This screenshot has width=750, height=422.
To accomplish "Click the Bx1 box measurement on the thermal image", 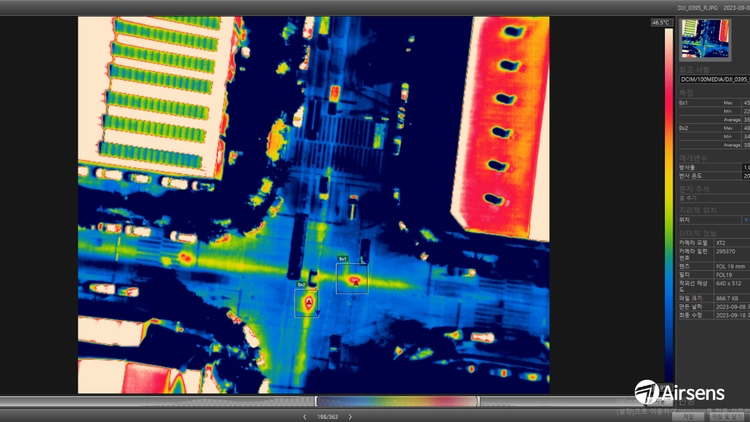I will tap(352, 278).
